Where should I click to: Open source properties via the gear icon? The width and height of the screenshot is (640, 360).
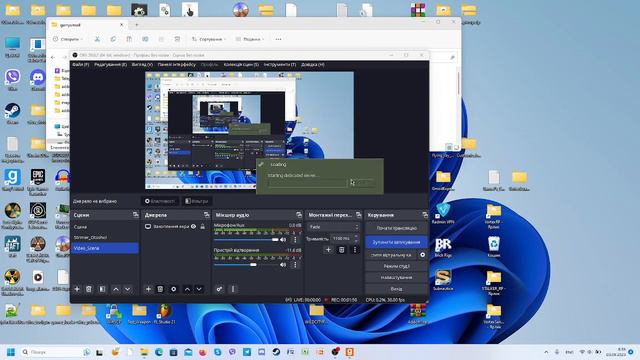173,289
